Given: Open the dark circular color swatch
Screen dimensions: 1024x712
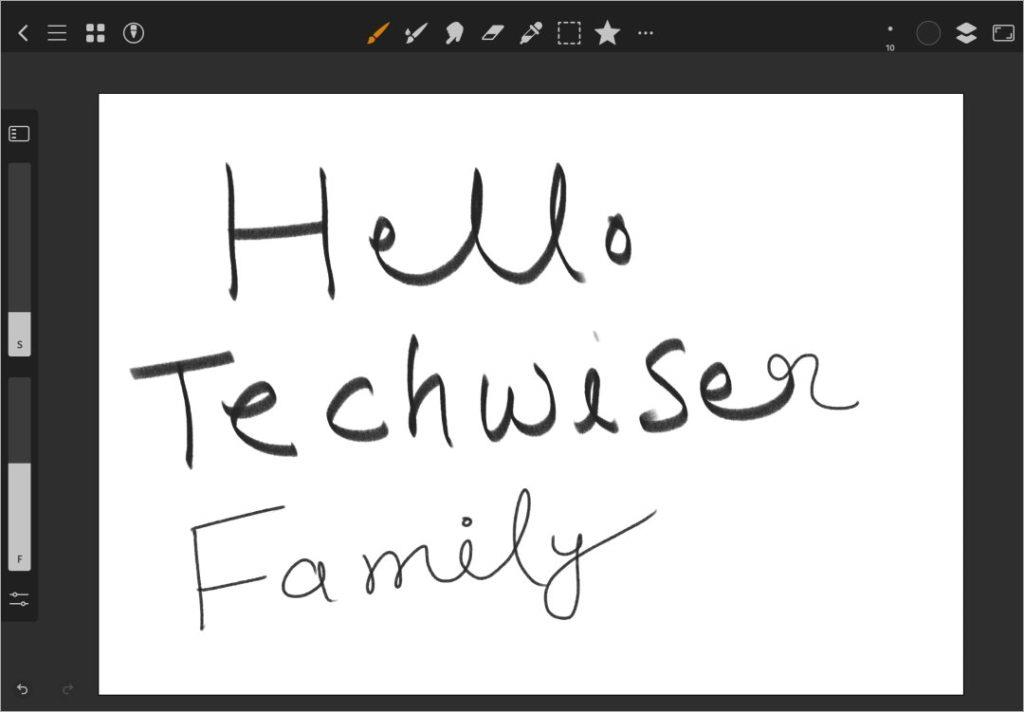Looking at the screenshot, I should (x=928, y=33).
